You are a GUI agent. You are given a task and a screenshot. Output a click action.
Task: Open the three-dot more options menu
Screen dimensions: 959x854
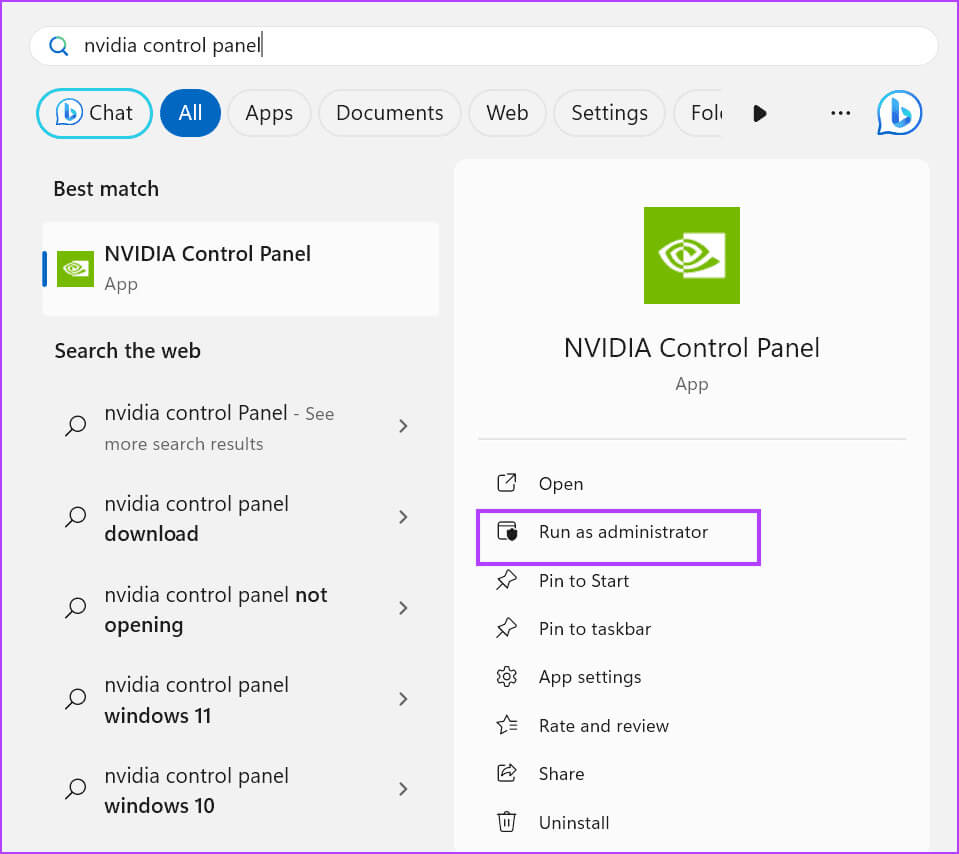[x=840, y=113]
